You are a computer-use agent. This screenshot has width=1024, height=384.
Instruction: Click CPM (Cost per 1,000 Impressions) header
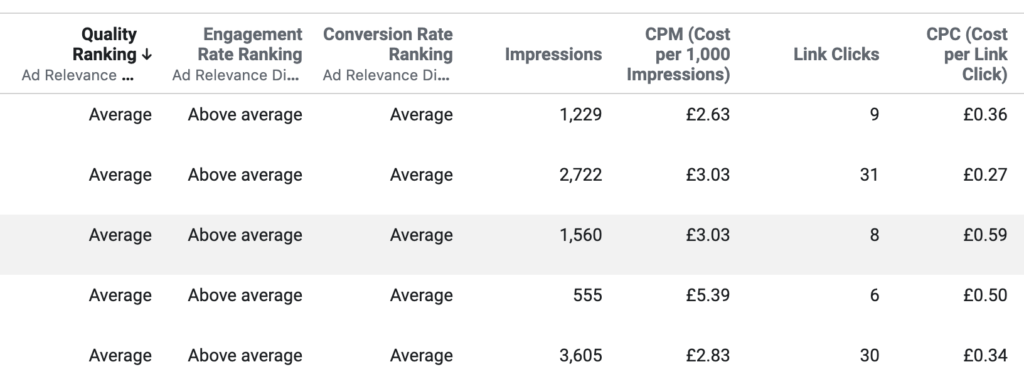(679, 54)
